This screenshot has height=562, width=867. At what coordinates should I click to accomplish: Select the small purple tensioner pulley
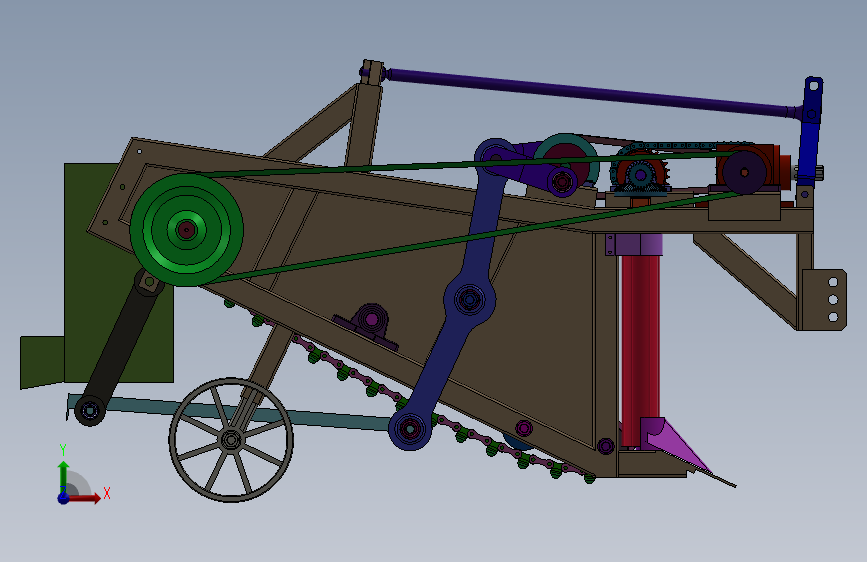[x=563, y=181]
